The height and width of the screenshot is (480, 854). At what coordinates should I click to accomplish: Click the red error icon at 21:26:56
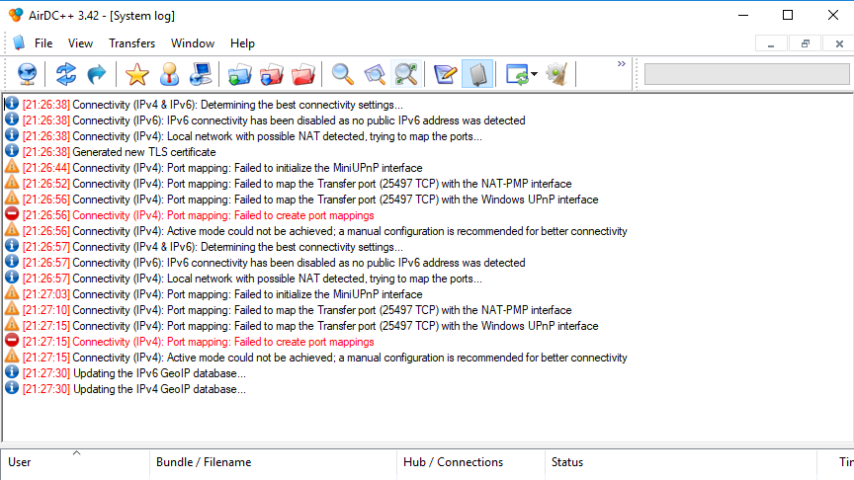click(12, 214)
